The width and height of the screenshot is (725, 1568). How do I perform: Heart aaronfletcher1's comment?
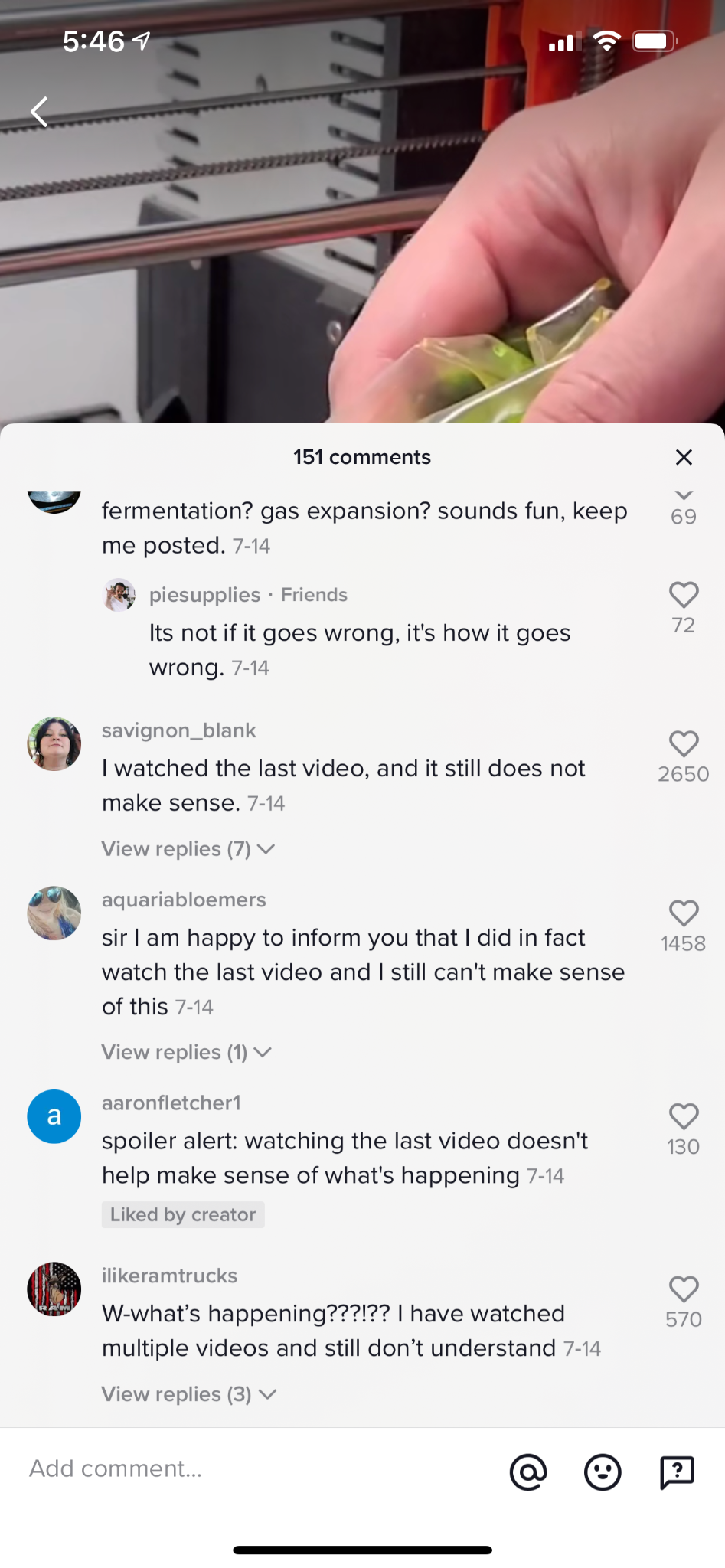[684, 1116]
